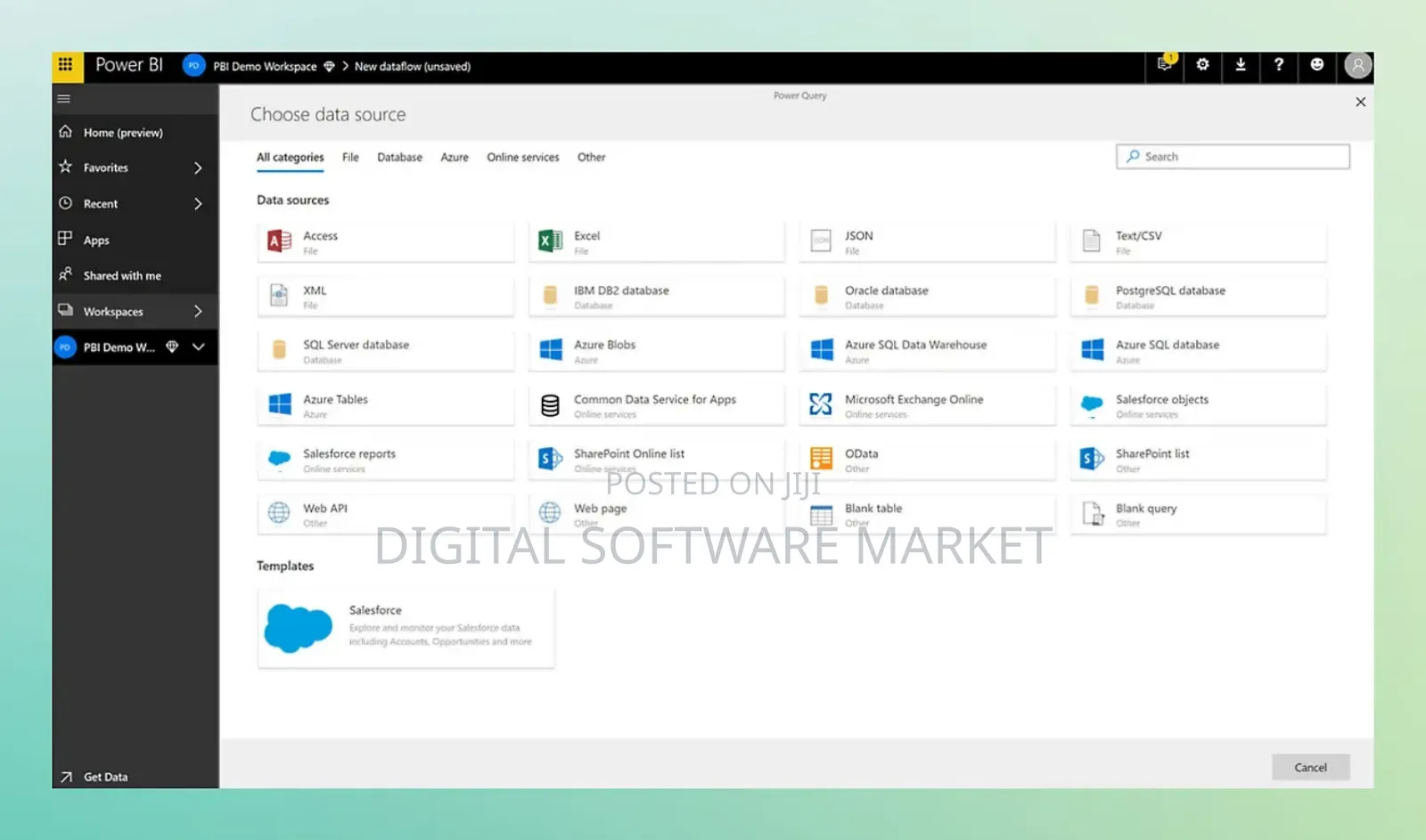Select Microsoft Exchange Online icon

click(821, 404)
